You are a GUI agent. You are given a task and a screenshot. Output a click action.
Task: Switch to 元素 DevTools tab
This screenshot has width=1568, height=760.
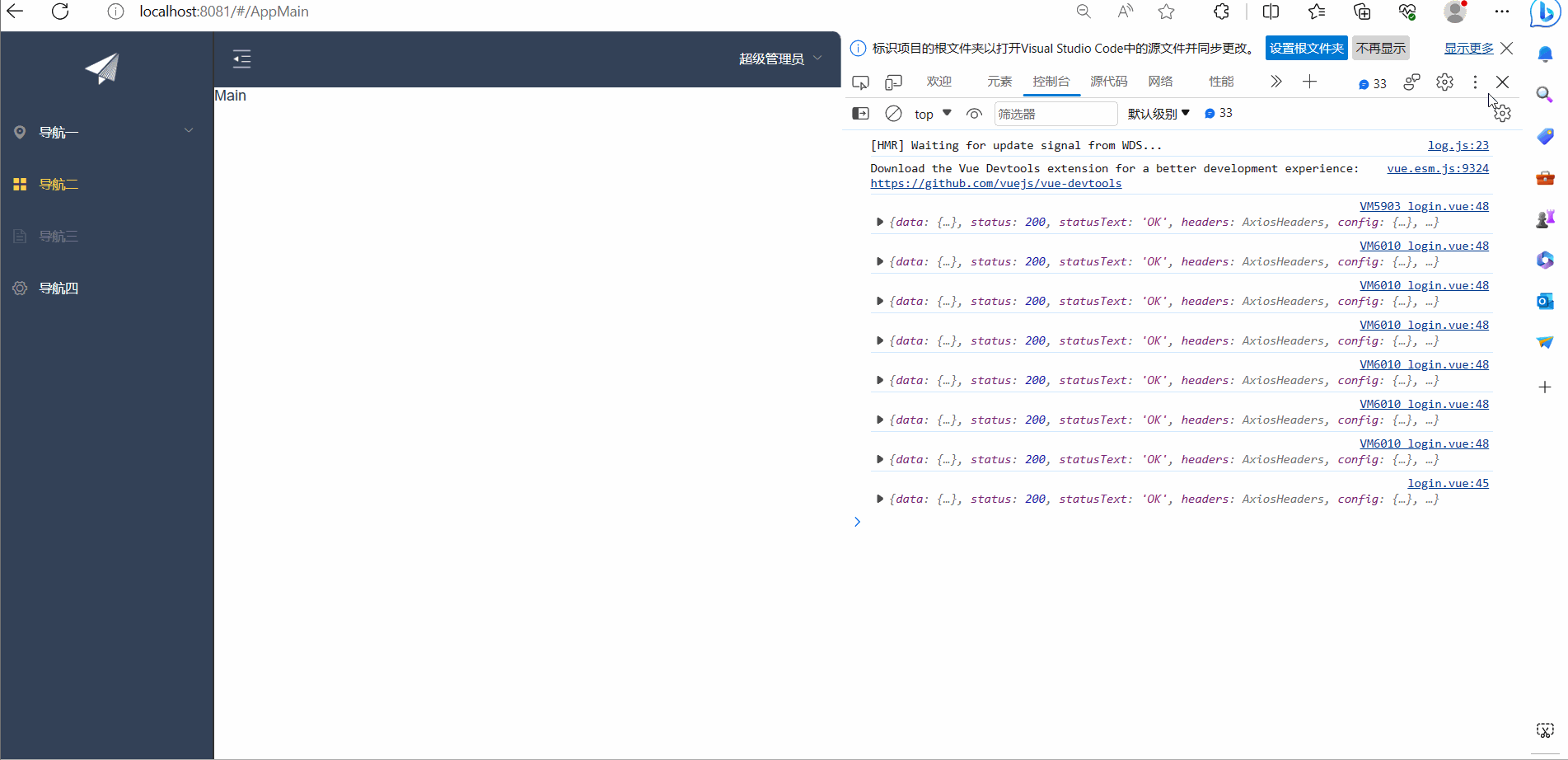tap(999, 82)
